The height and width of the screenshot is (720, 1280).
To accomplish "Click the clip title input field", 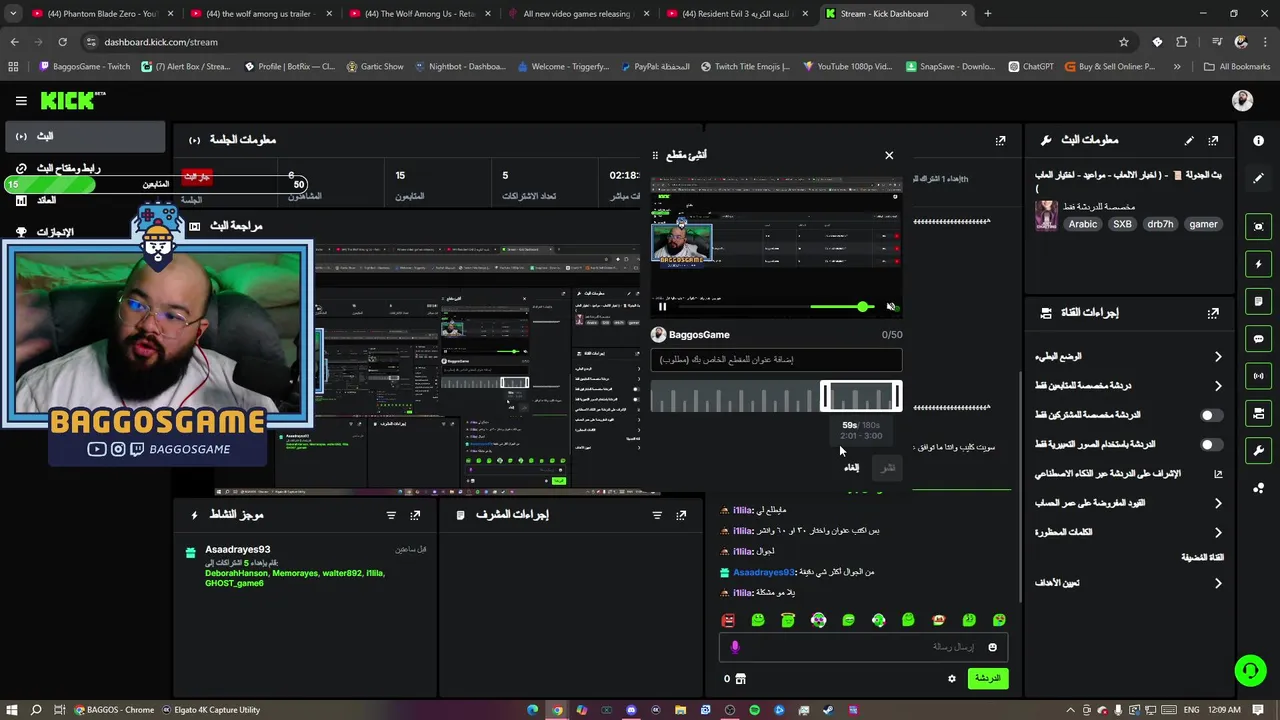I will point(776,360).
